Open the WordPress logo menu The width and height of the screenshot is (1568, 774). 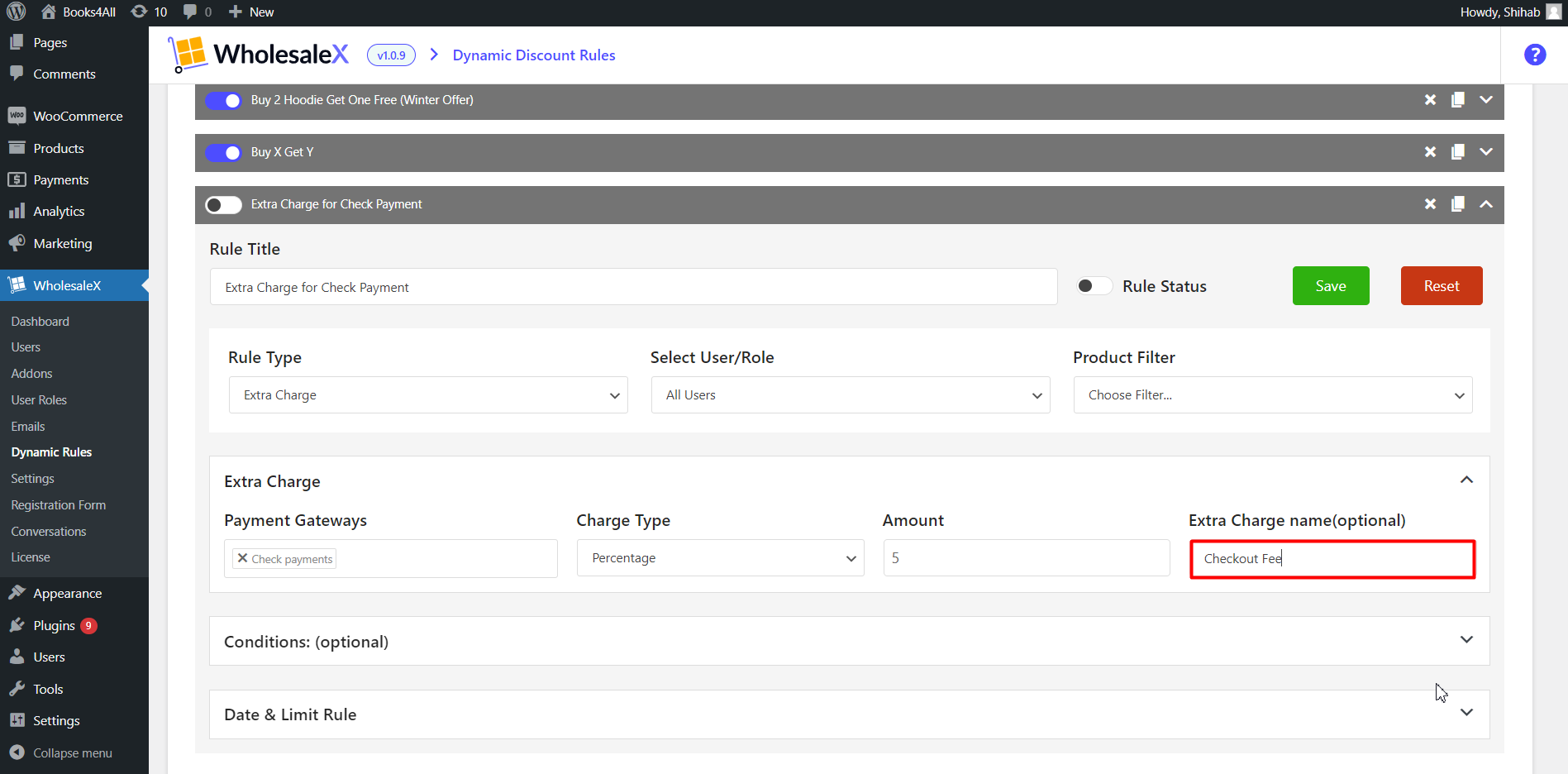click(17, 12)
